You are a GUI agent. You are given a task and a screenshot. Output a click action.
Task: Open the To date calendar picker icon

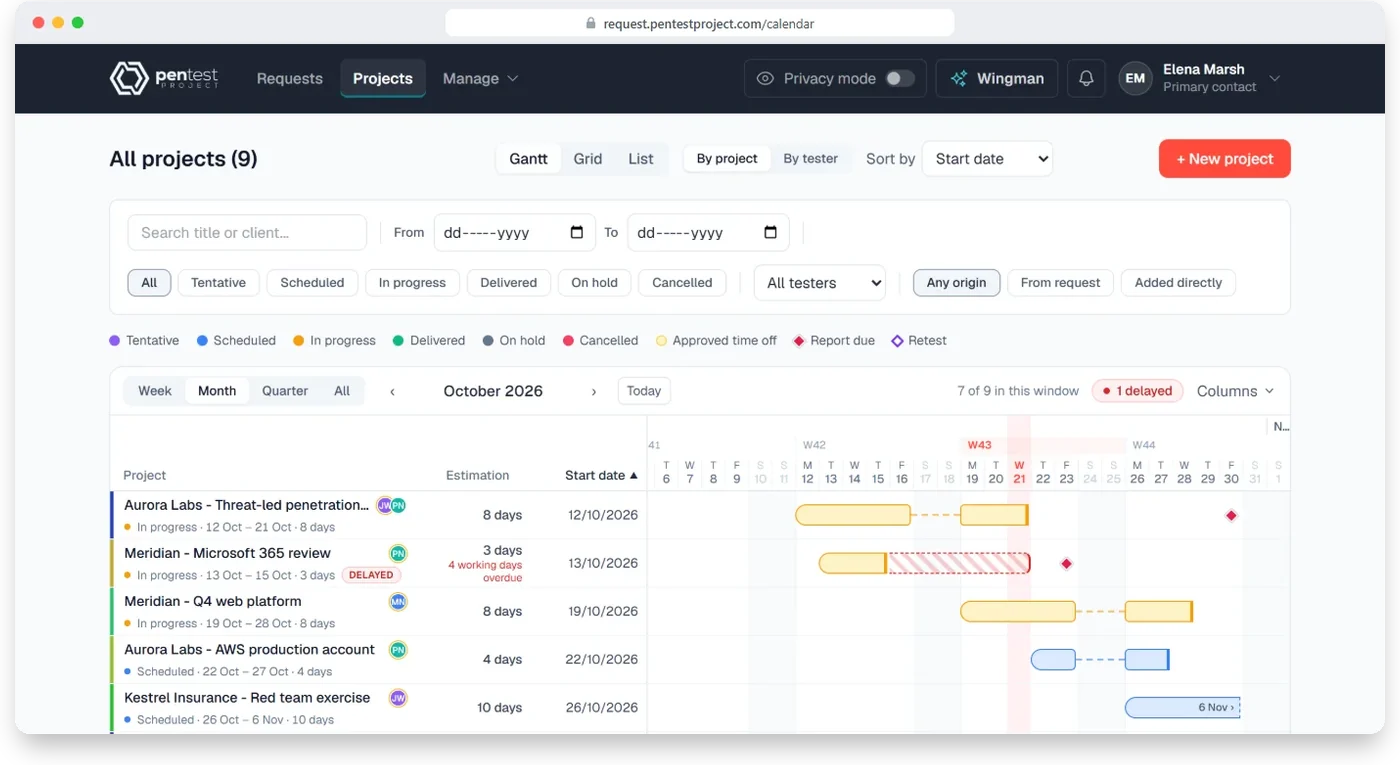click(771, 233)
